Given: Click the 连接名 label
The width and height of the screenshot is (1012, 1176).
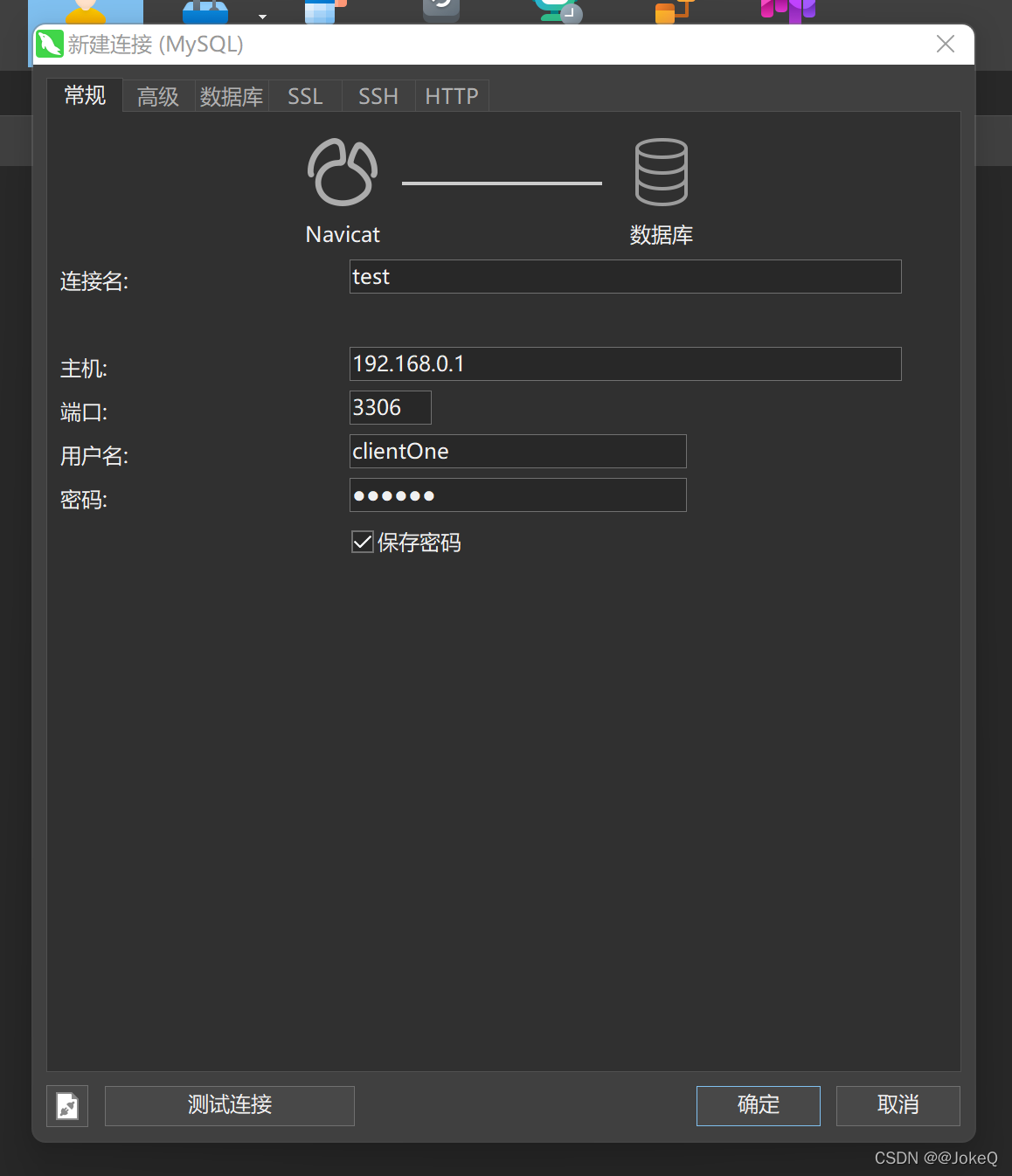Looking at the screenshot, I should click(94, 281).
